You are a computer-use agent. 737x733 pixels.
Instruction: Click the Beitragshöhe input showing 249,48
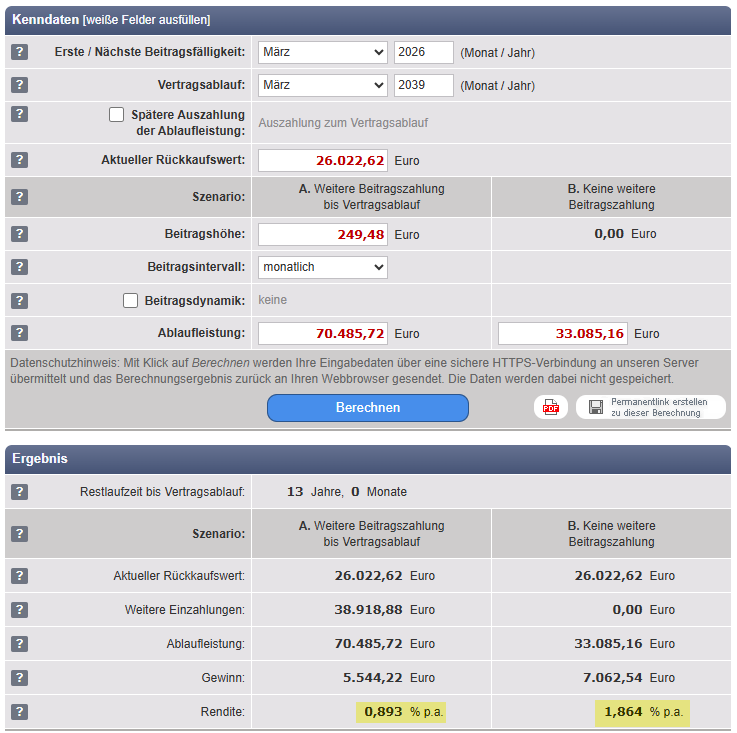322,234
